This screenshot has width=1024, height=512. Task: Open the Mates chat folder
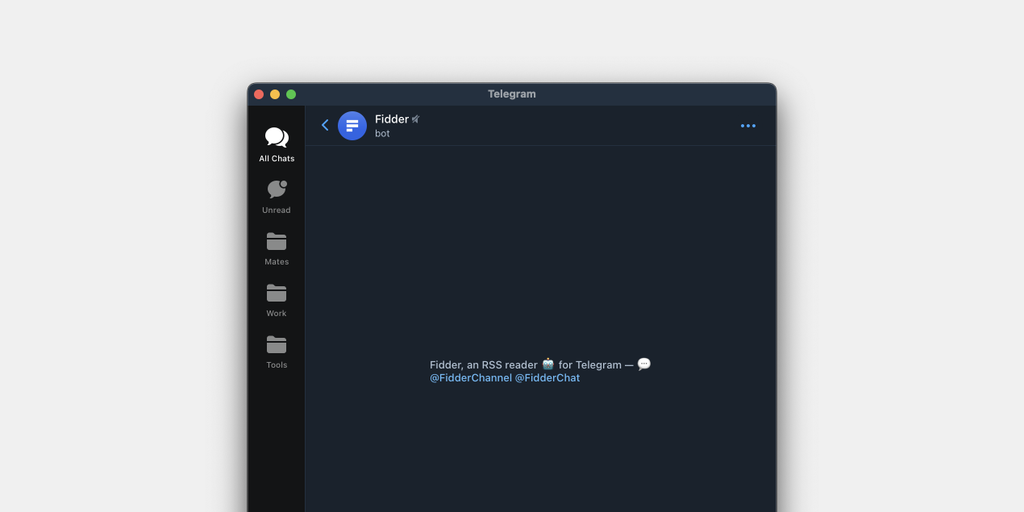coord(276,247)
